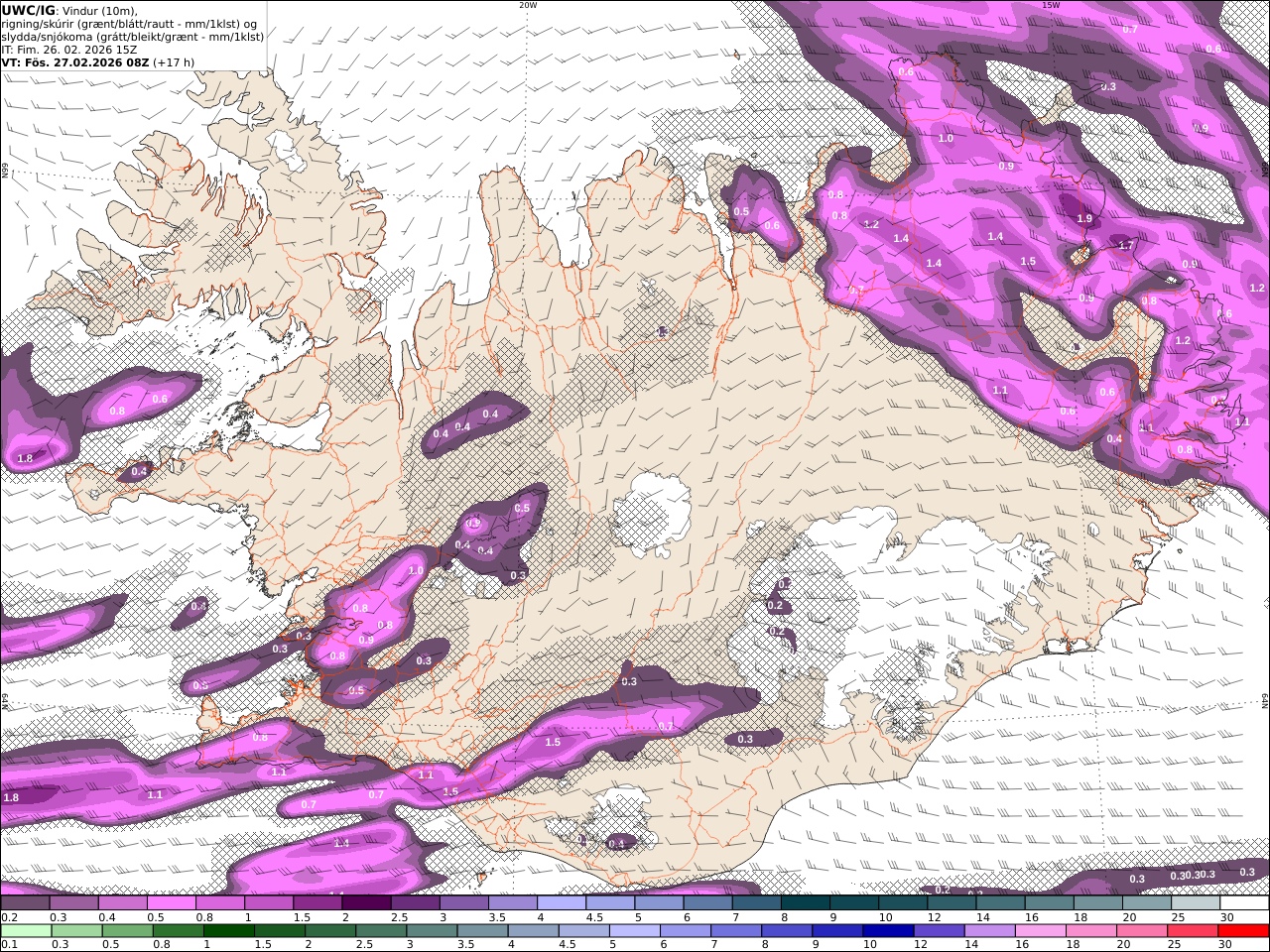Click the '30' tick label in the lower legend

tap(1226, 945)
